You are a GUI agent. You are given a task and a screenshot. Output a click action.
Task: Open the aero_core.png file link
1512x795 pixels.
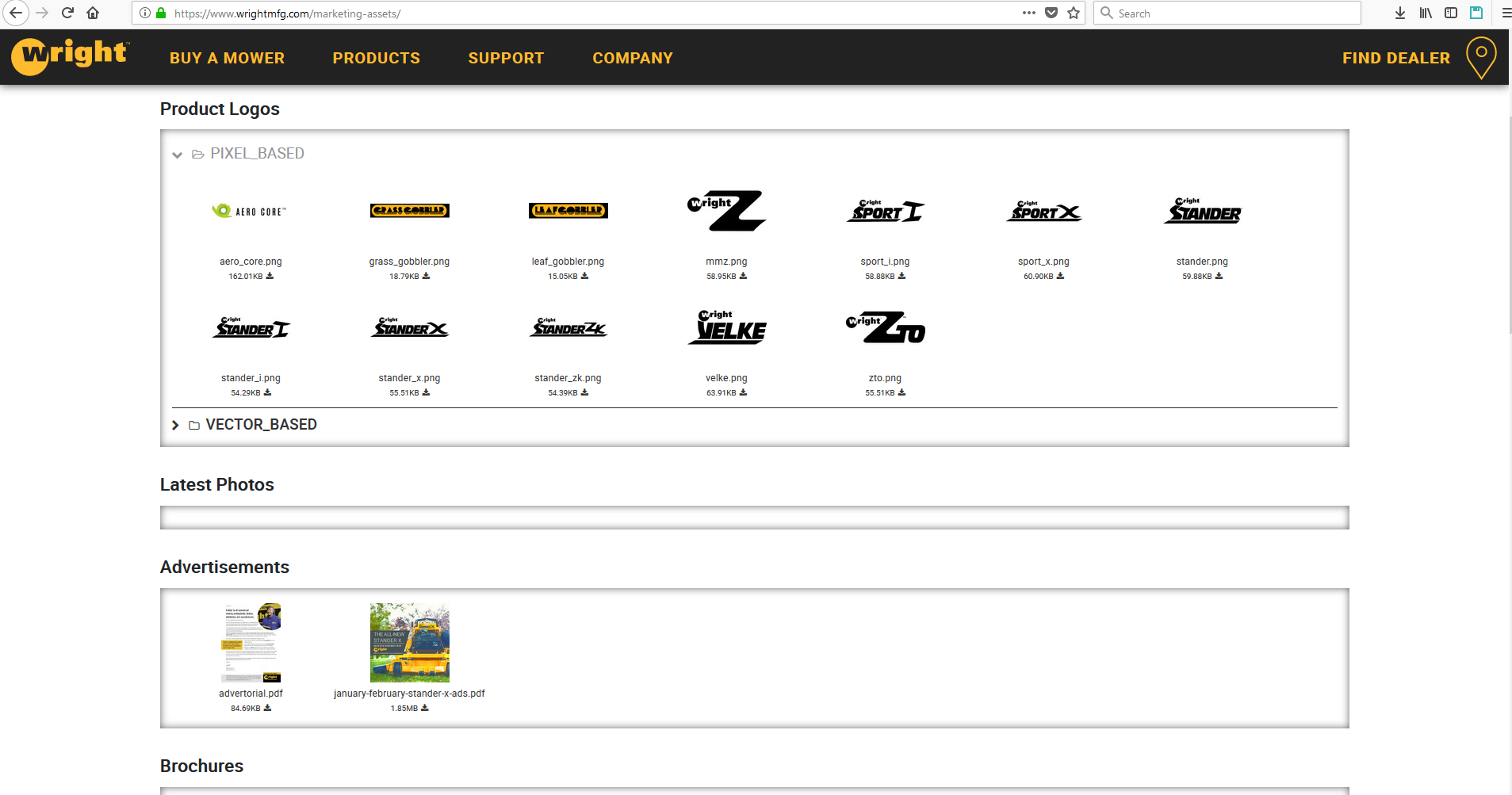tap(251, 262)
